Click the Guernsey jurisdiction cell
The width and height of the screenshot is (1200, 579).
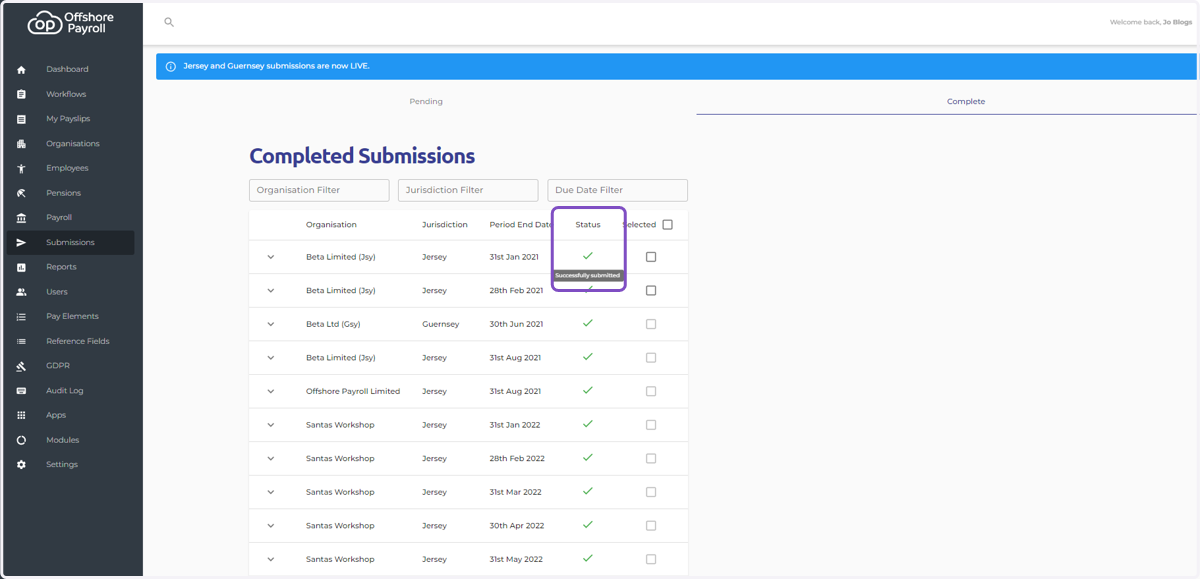pos(441,324)
